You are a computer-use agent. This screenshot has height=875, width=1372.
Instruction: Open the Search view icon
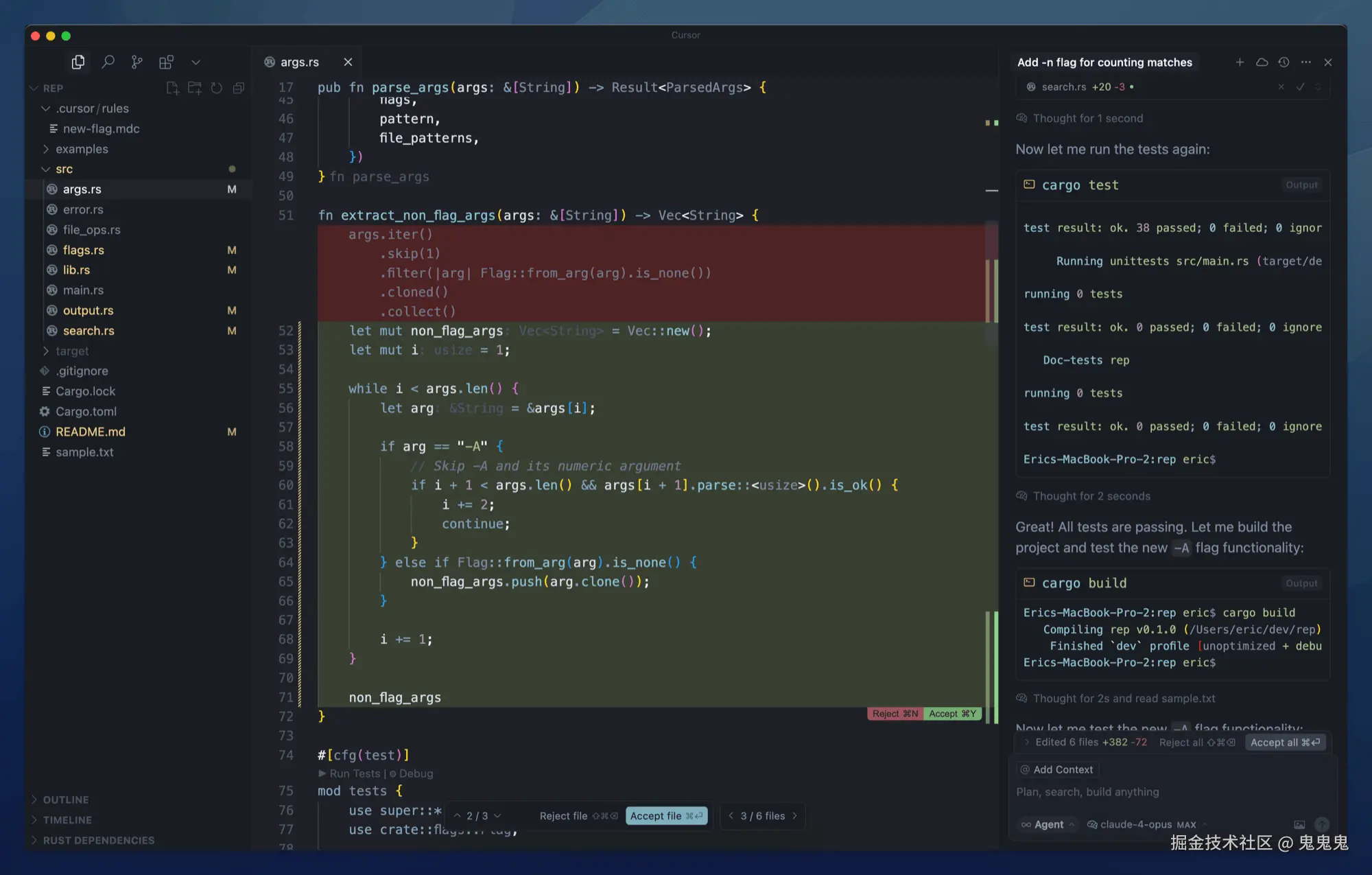coord(108,62)
